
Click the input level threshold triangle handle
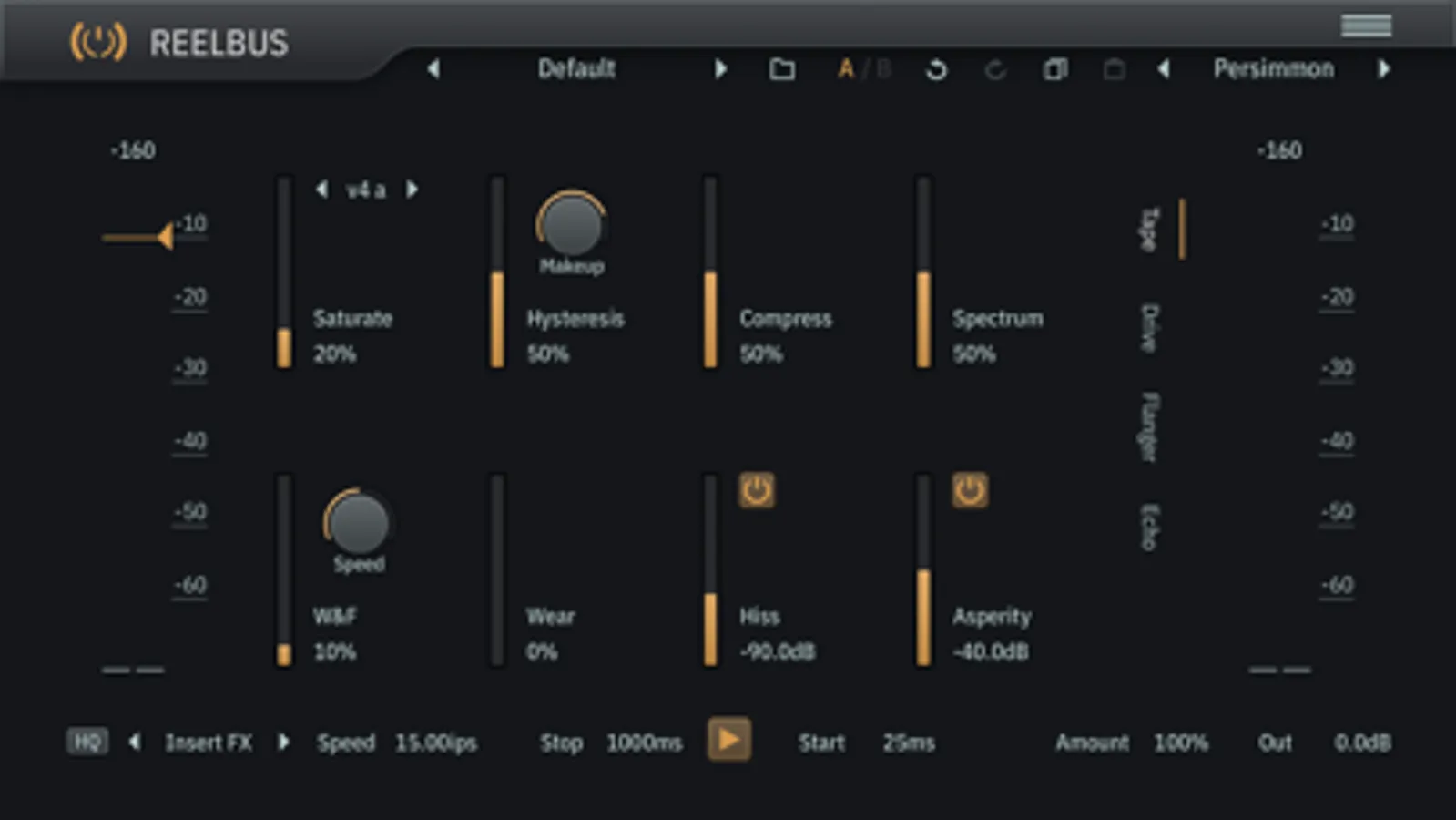click(164, 237)
